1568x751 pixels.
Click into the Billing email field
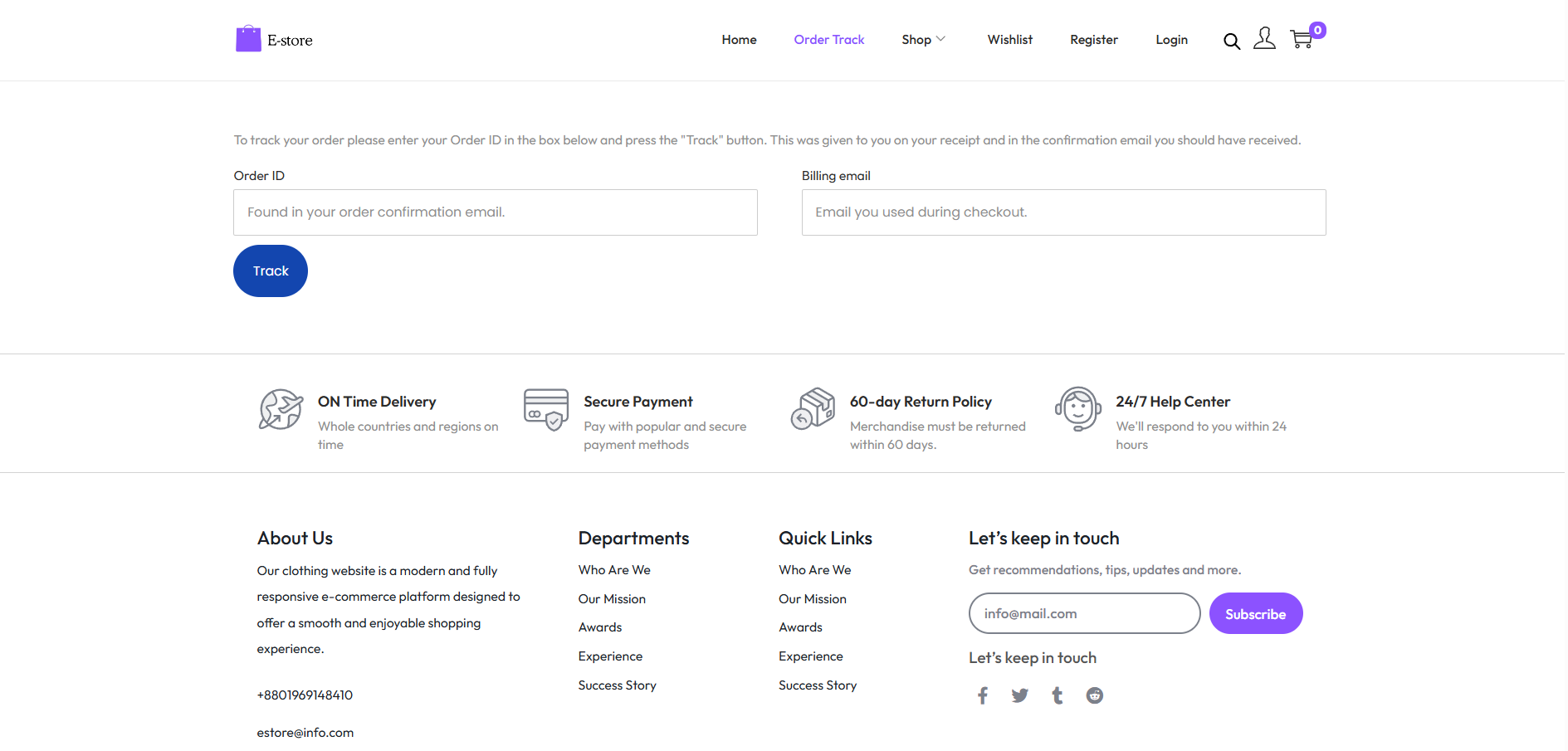click(1063, 212)
